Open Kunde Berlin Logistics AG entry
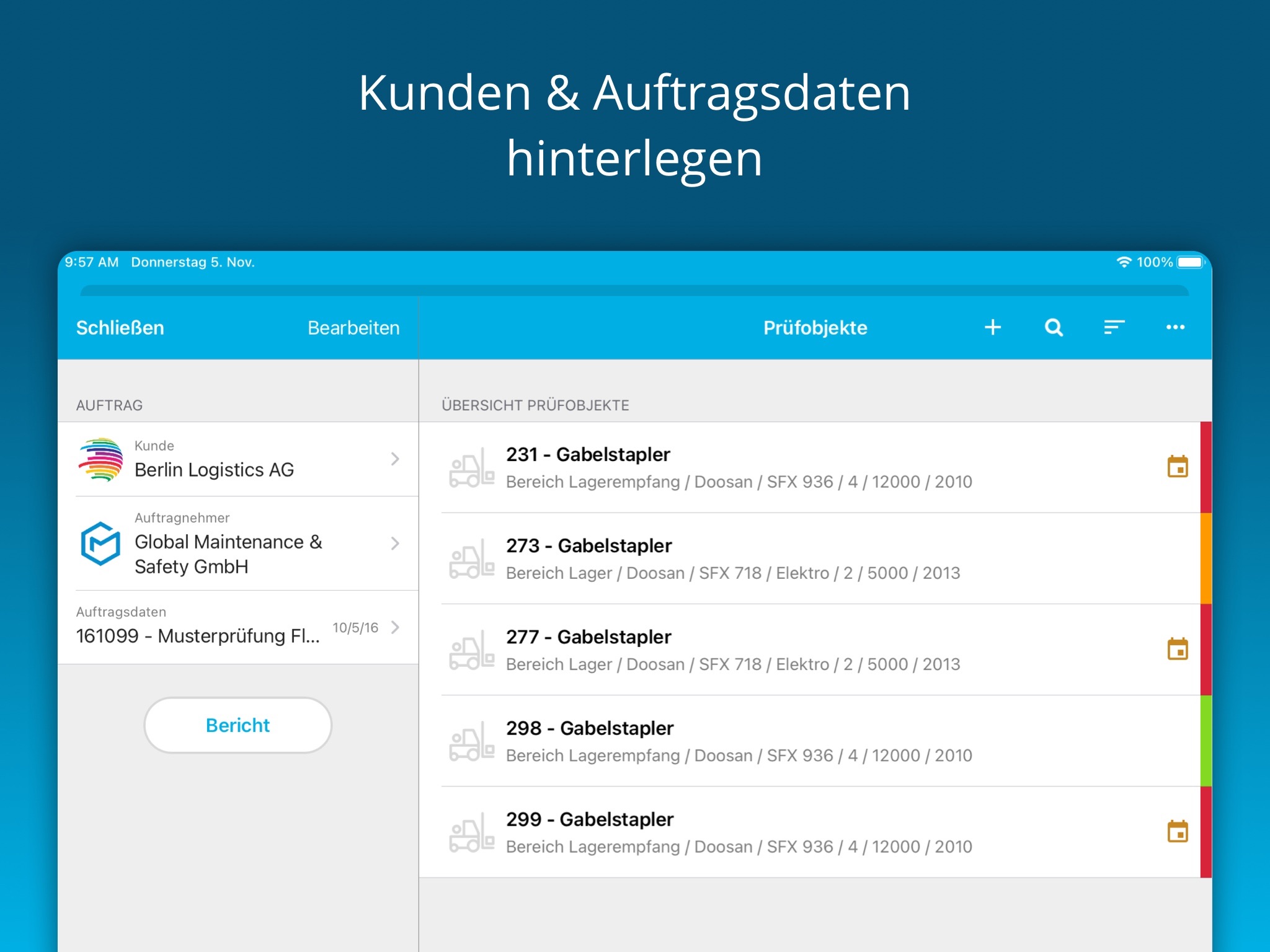The image size is (1270, 952). [x=238, y=459]
